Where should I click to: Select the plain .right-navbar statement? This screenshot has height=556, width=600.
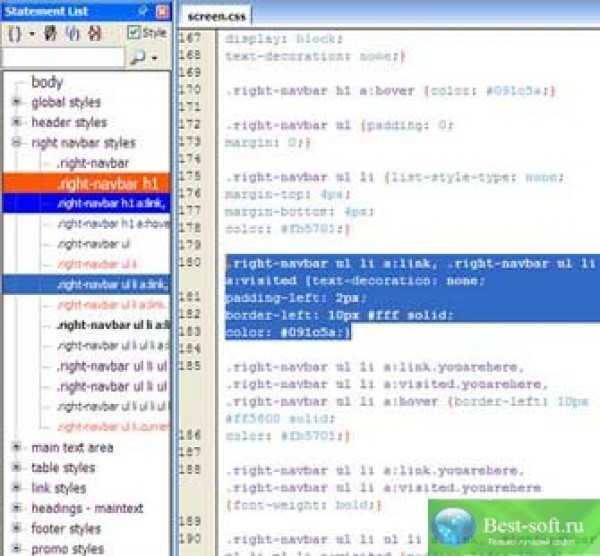93,163
